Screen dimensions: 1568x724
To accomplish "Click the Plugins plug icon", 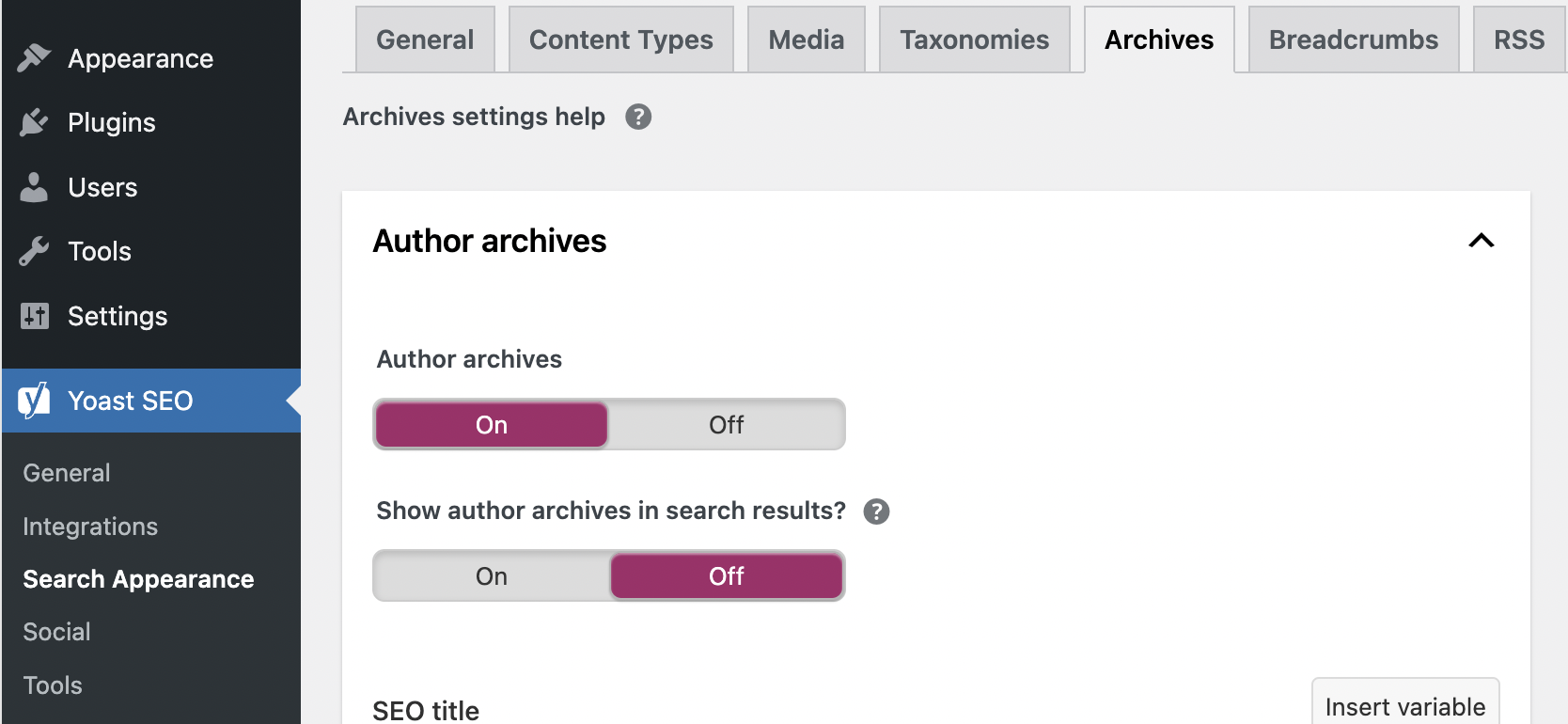I will (x=34, y=122).
